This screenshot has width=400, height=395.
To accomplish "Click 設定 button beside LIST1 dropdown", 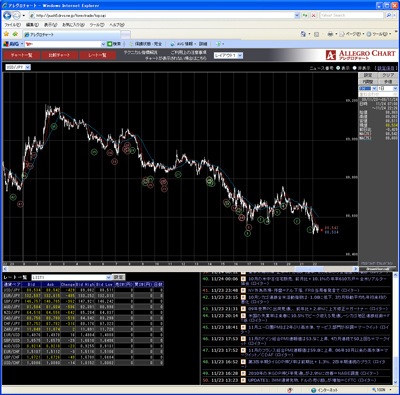I will click(118, 277).
